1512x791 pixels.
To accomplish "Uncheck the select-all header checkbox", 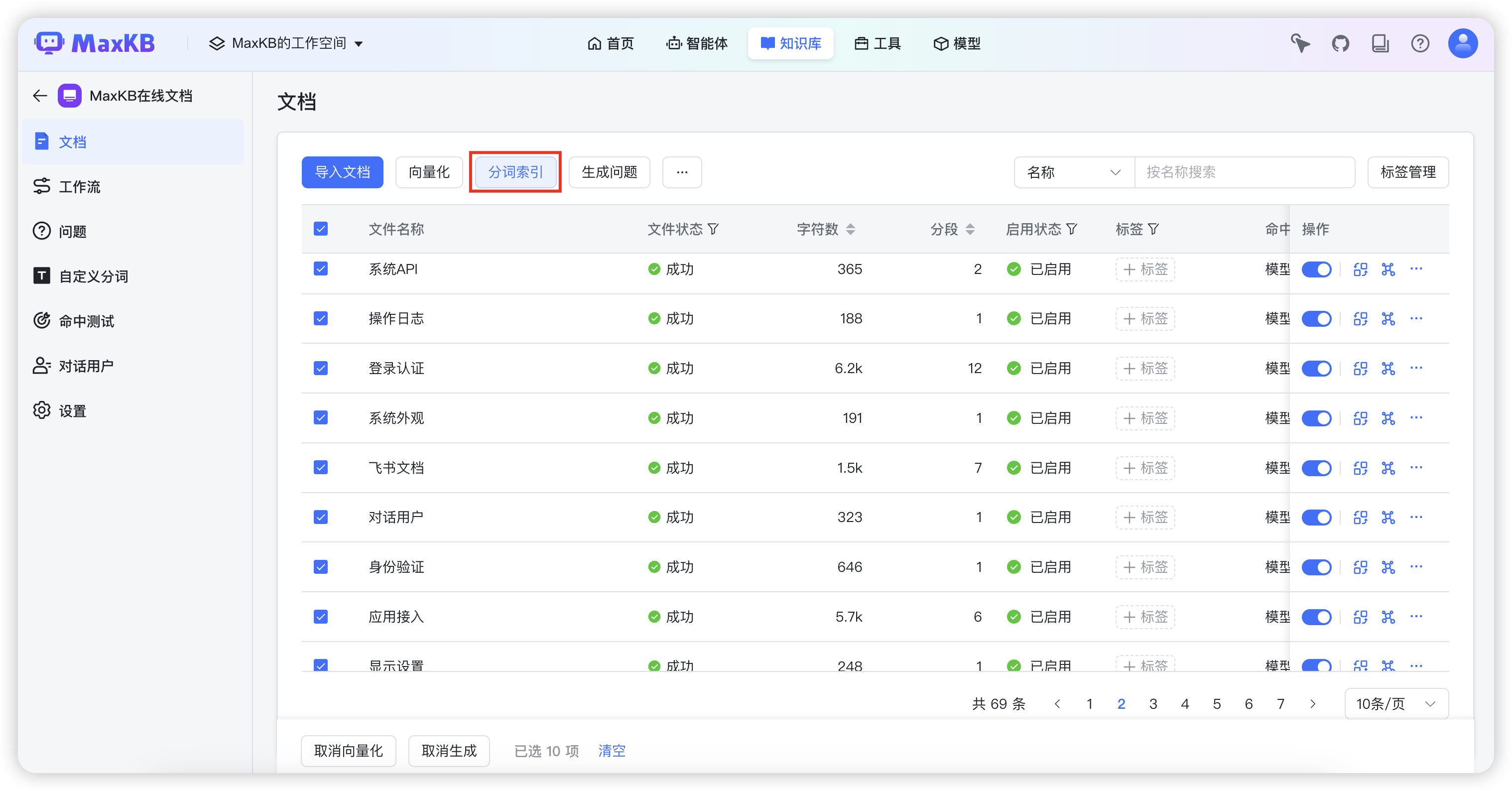I will pyautogui.click(x=321, y=229).
